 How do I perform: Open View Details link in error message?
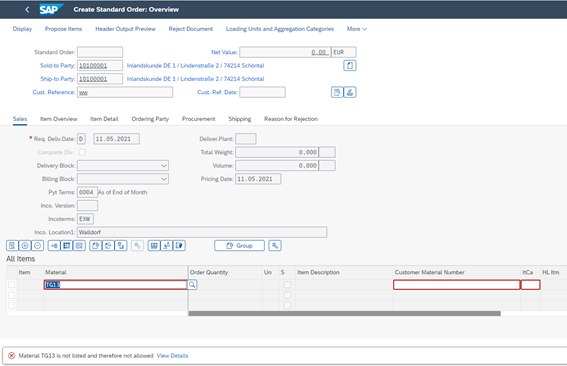coord(172,356)
